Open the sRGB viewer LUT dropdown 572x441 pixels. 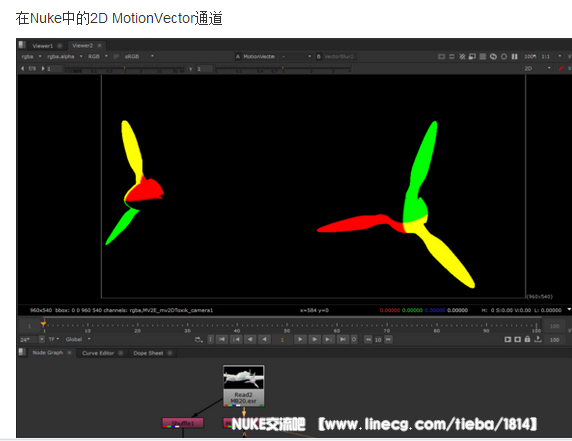139,56
